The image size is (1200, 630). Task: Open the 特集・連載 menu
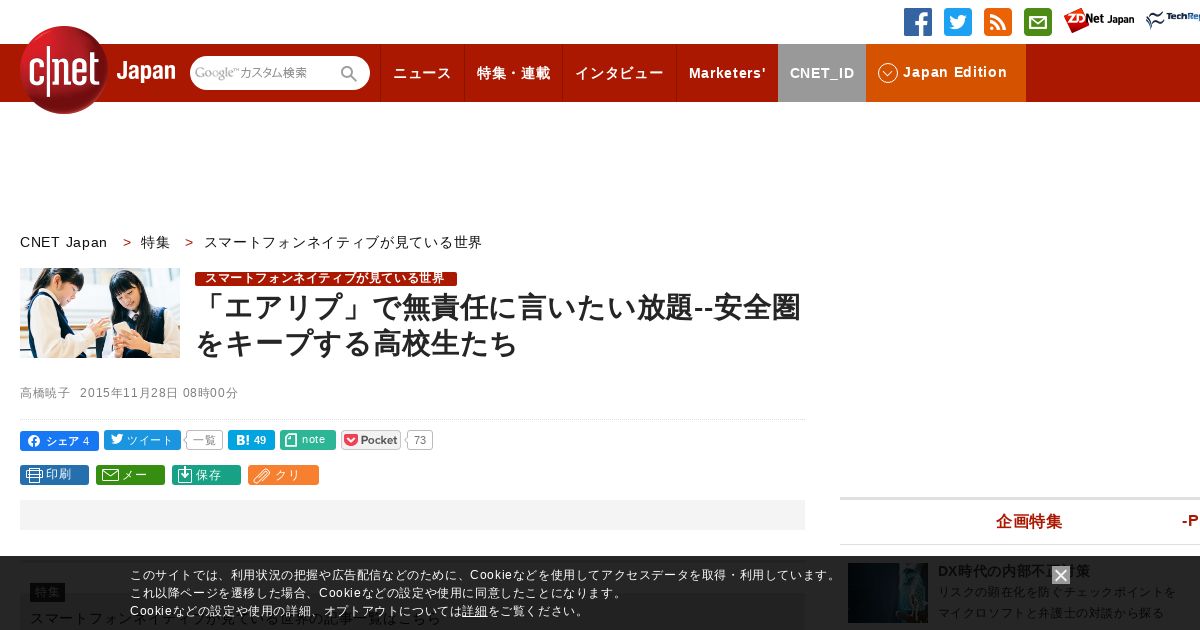(514, 73)
